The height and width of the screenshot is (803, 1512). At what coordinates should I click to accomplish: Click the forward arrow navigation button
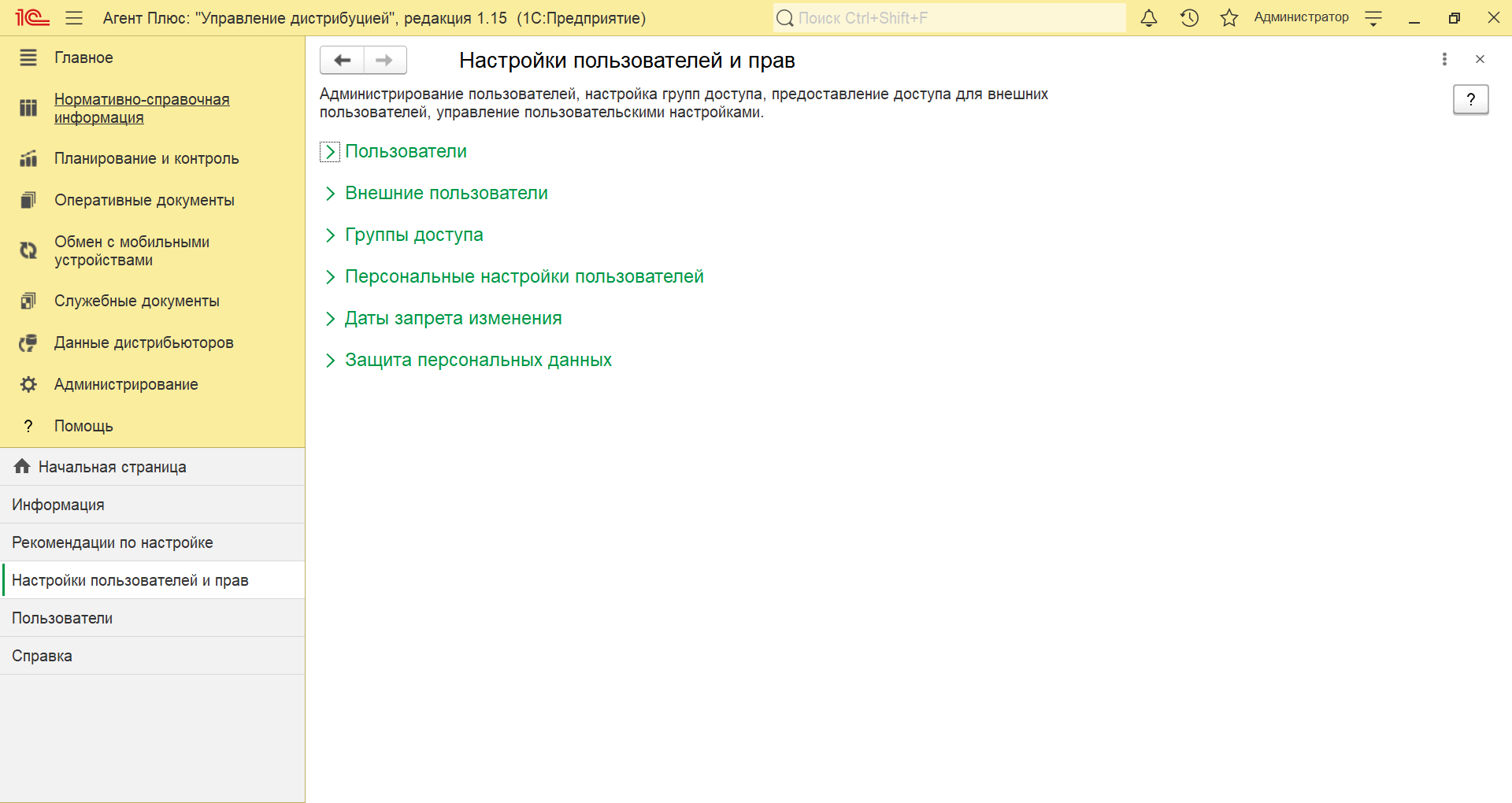pyautogui.click(x=384, y=60)
